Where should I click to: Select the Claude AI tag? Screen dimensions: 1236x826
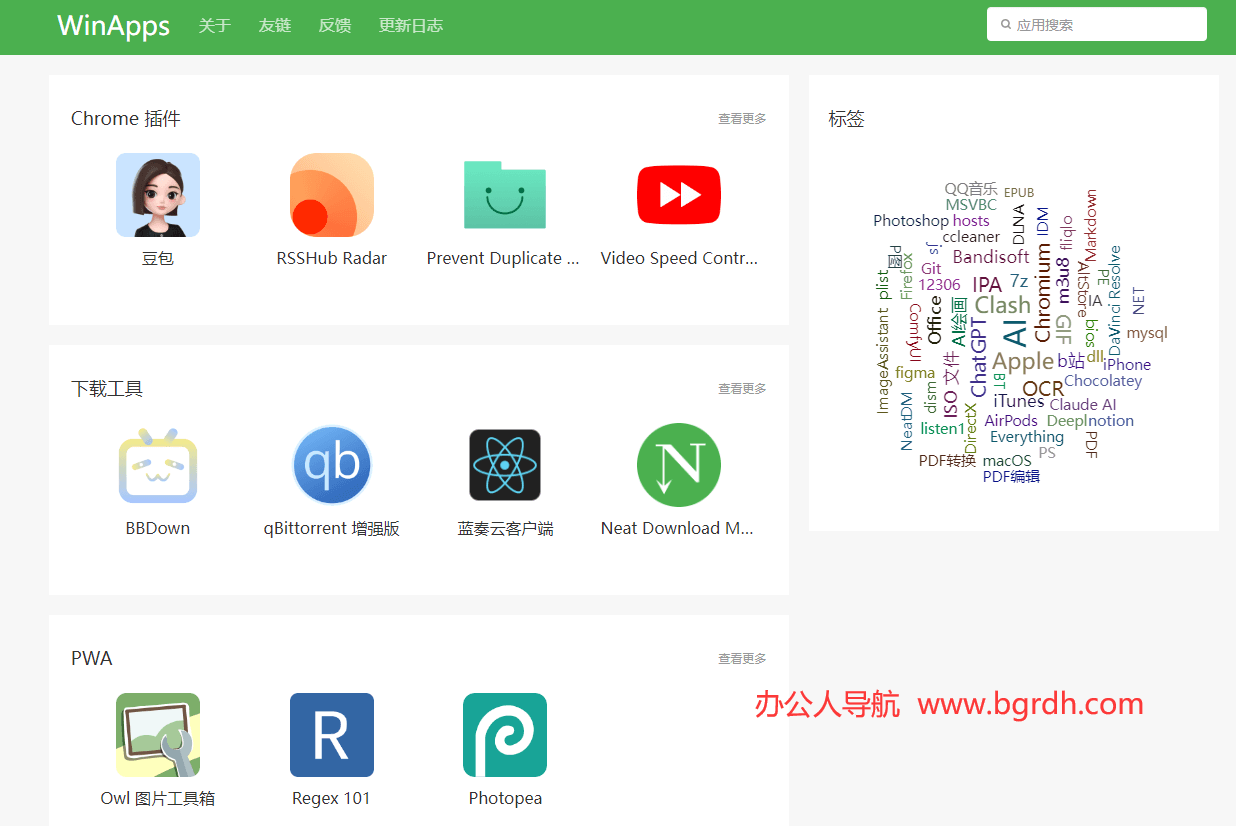pos(1083,405)
